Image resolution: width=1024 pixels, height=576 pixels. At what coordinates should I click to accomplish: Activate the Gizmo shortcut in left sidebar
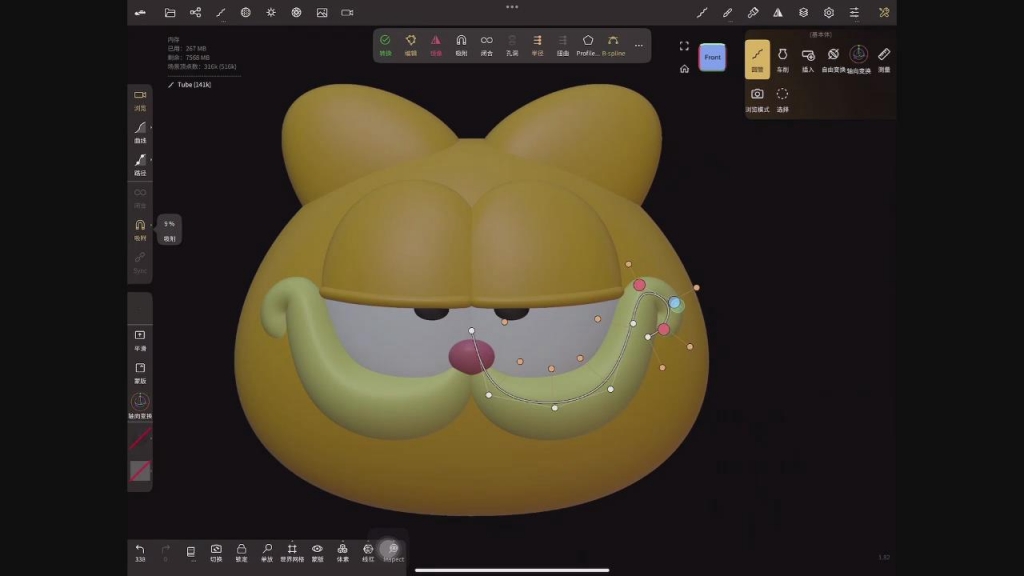coord(140,406)
